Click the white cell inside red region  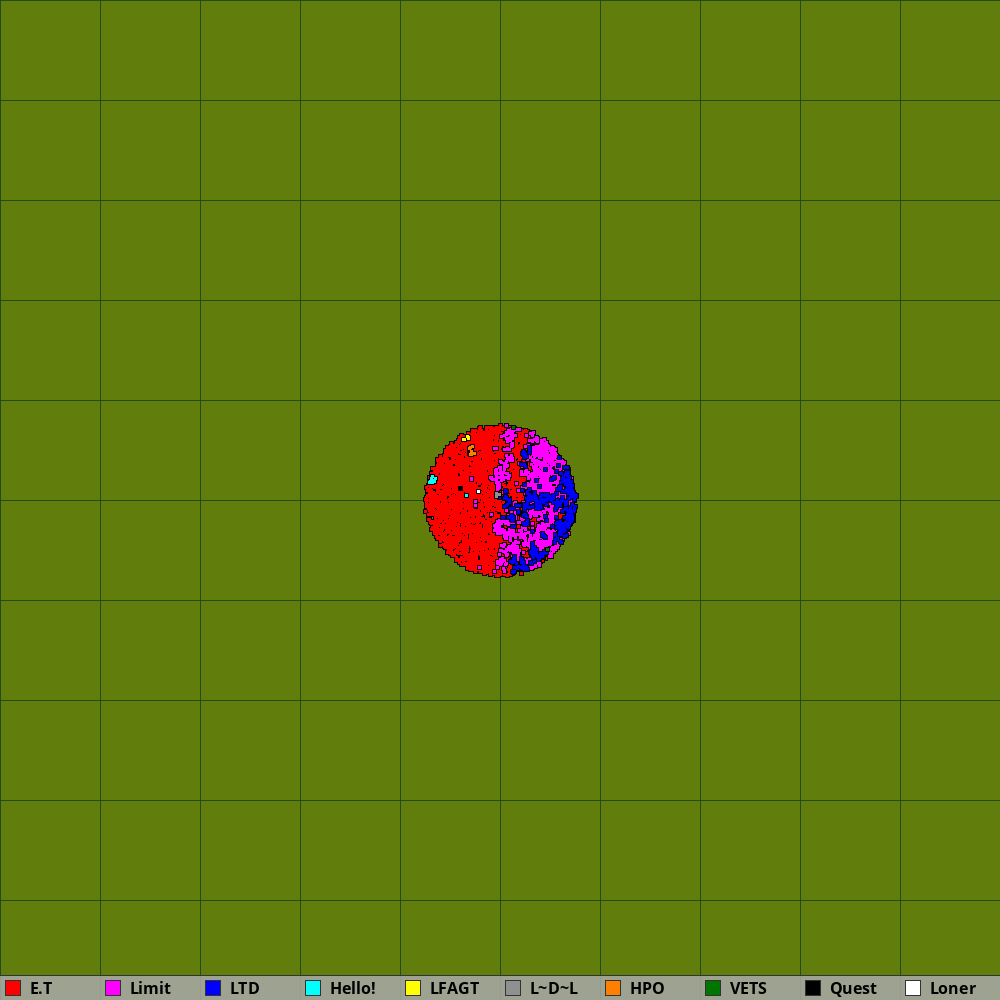pyautogui.click(x=479, y=491)
